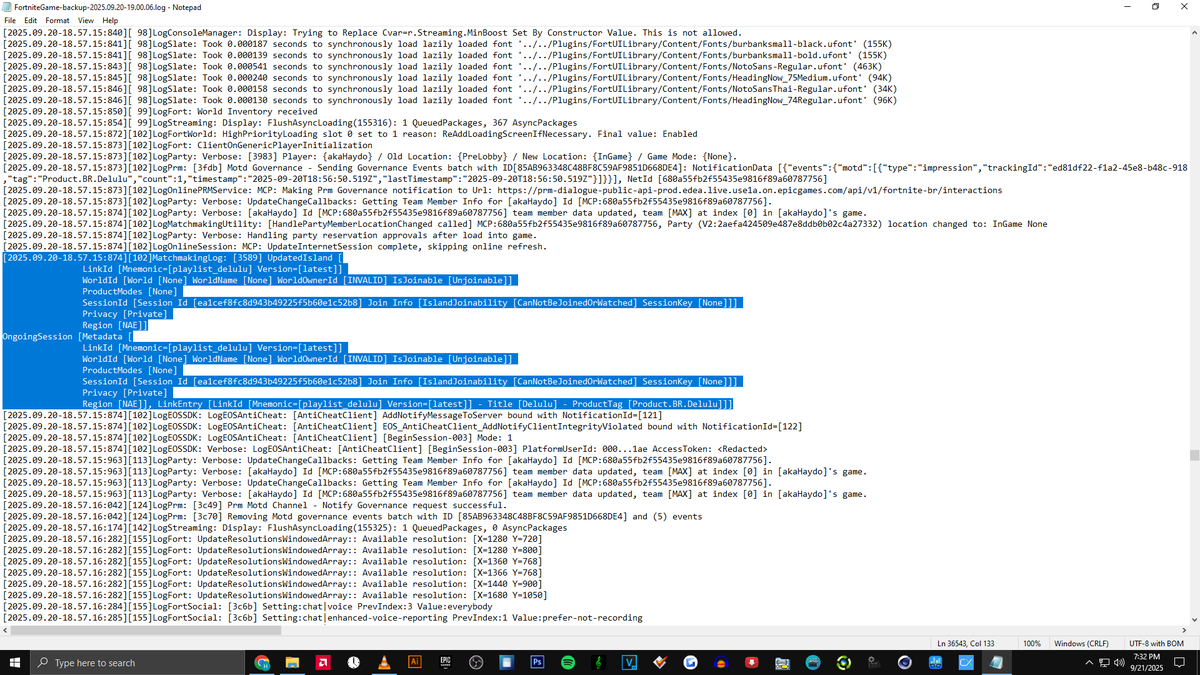Open the green treble clef taskbar app
1200x675 pixels.
point(599,662)
